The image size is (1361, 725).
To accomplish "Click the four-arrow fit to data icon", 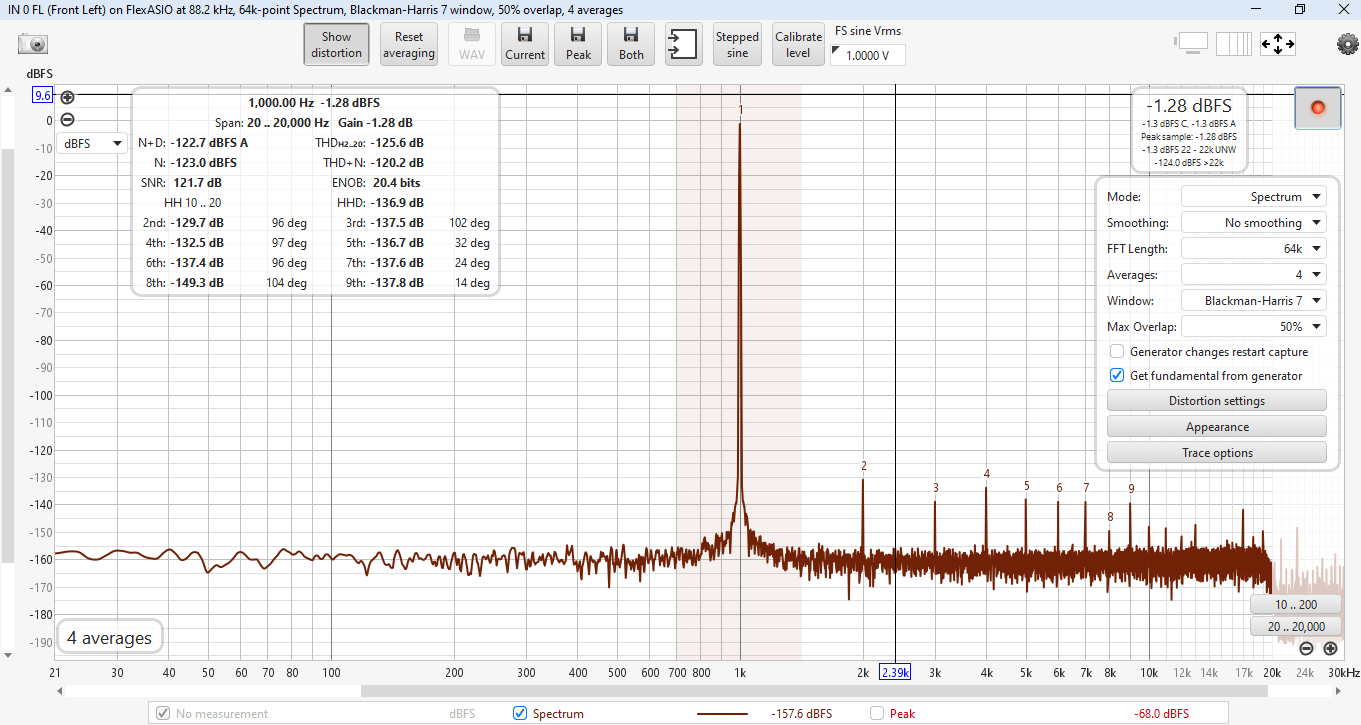I will [x=1278, y=43].
